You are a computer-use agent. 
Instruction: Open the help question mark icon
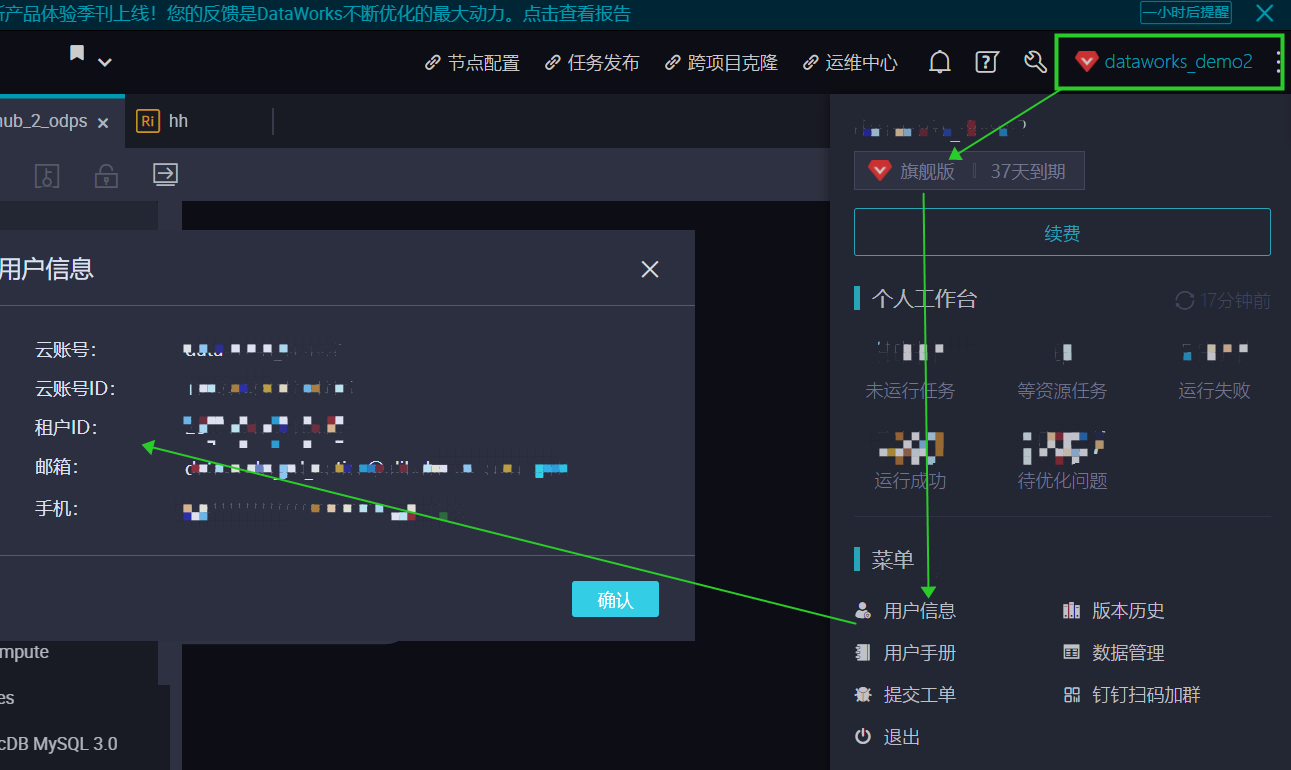click(987, 62)
